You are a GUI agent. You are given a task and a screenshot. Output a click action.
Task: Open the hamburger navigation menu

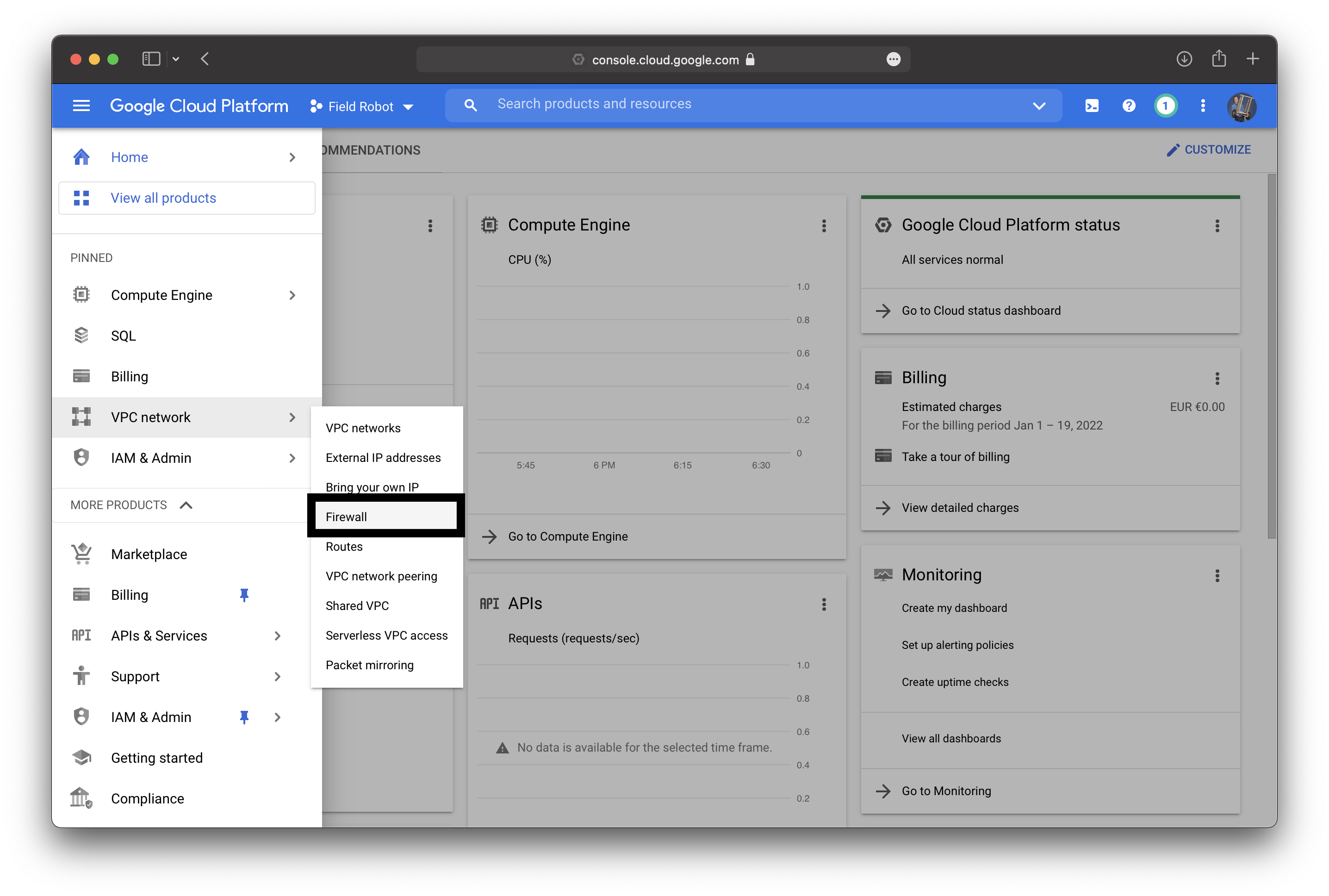81,106
